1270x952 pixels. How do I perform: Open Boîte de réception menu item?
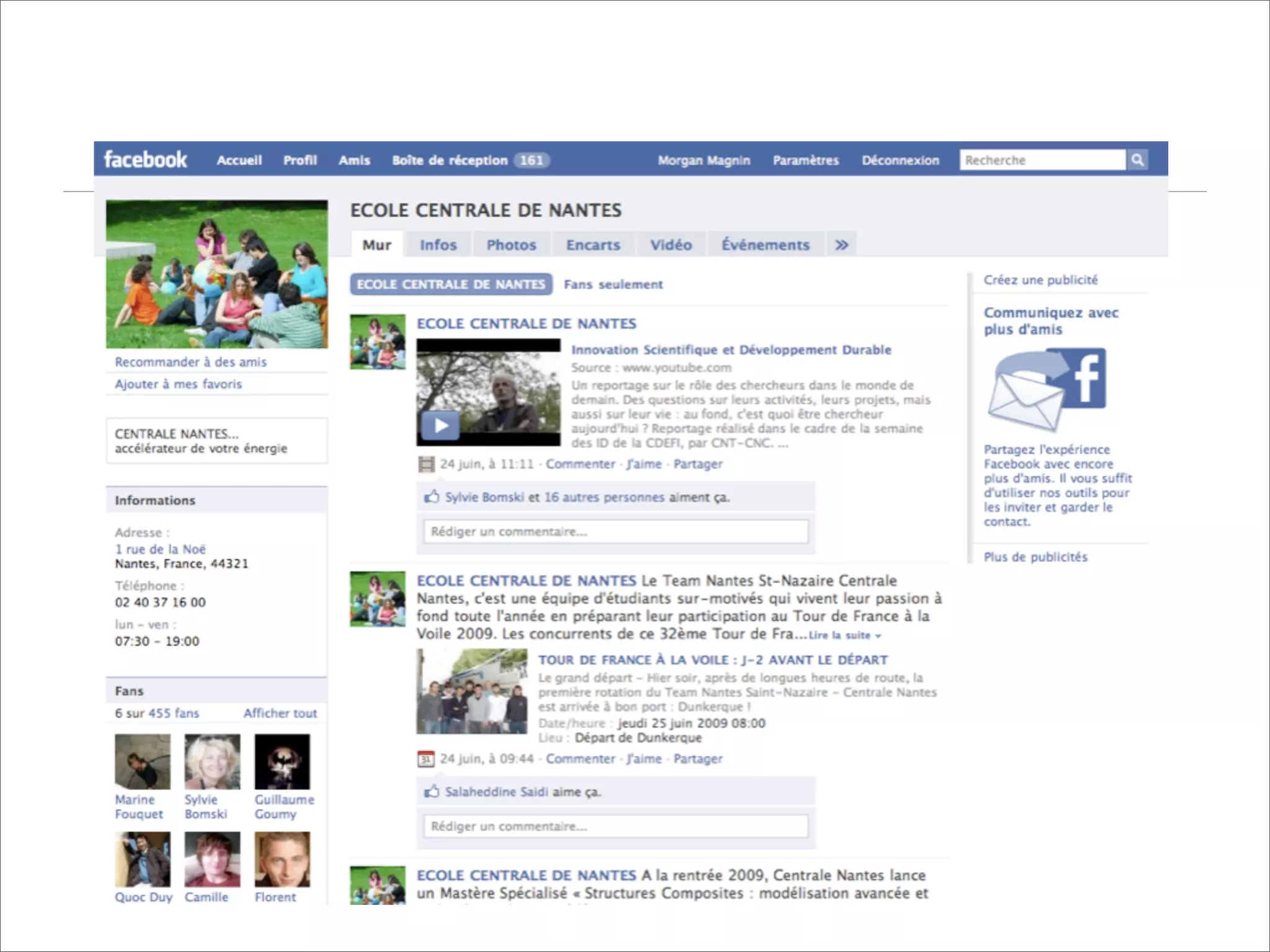click(450, 161)
